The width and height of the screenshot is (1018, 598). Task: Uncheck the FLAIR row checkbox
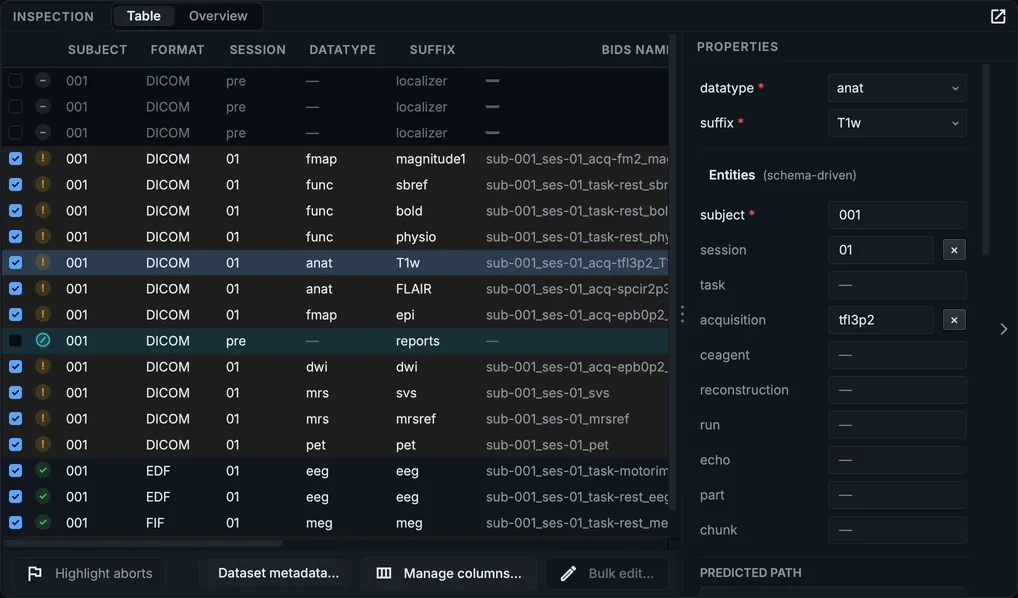pyautogui.click(x=16, y=288)
